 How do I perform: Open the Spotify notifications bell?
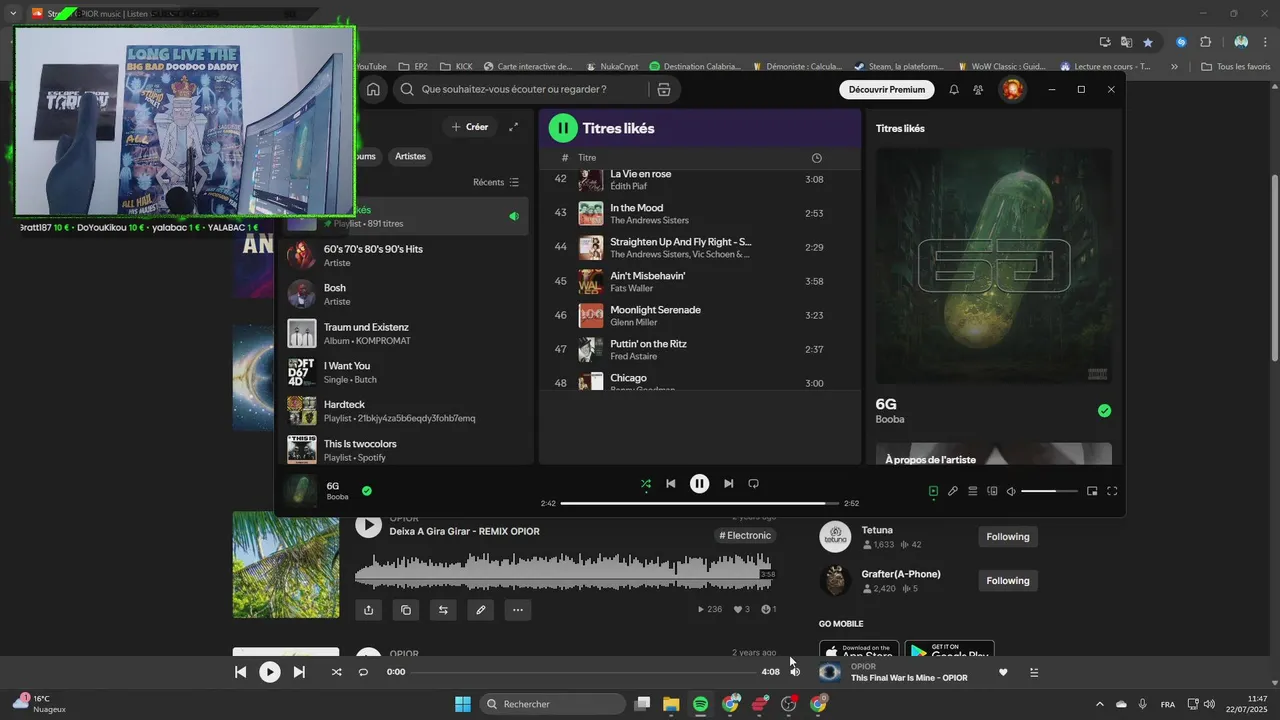point(954,89)
